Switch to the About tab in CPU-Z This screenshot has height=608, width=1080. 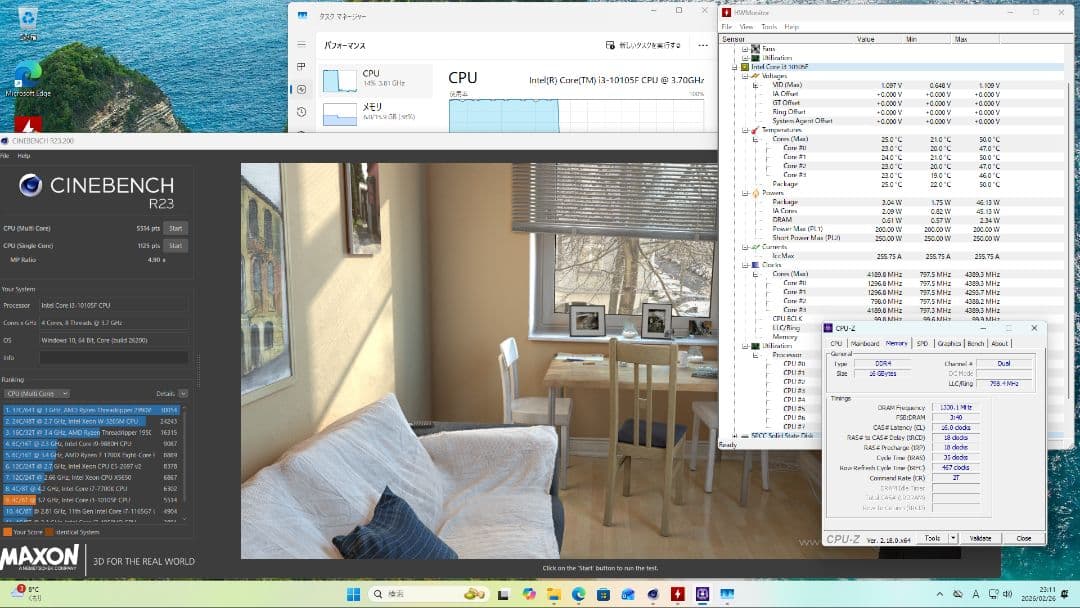tap(999, 344)
